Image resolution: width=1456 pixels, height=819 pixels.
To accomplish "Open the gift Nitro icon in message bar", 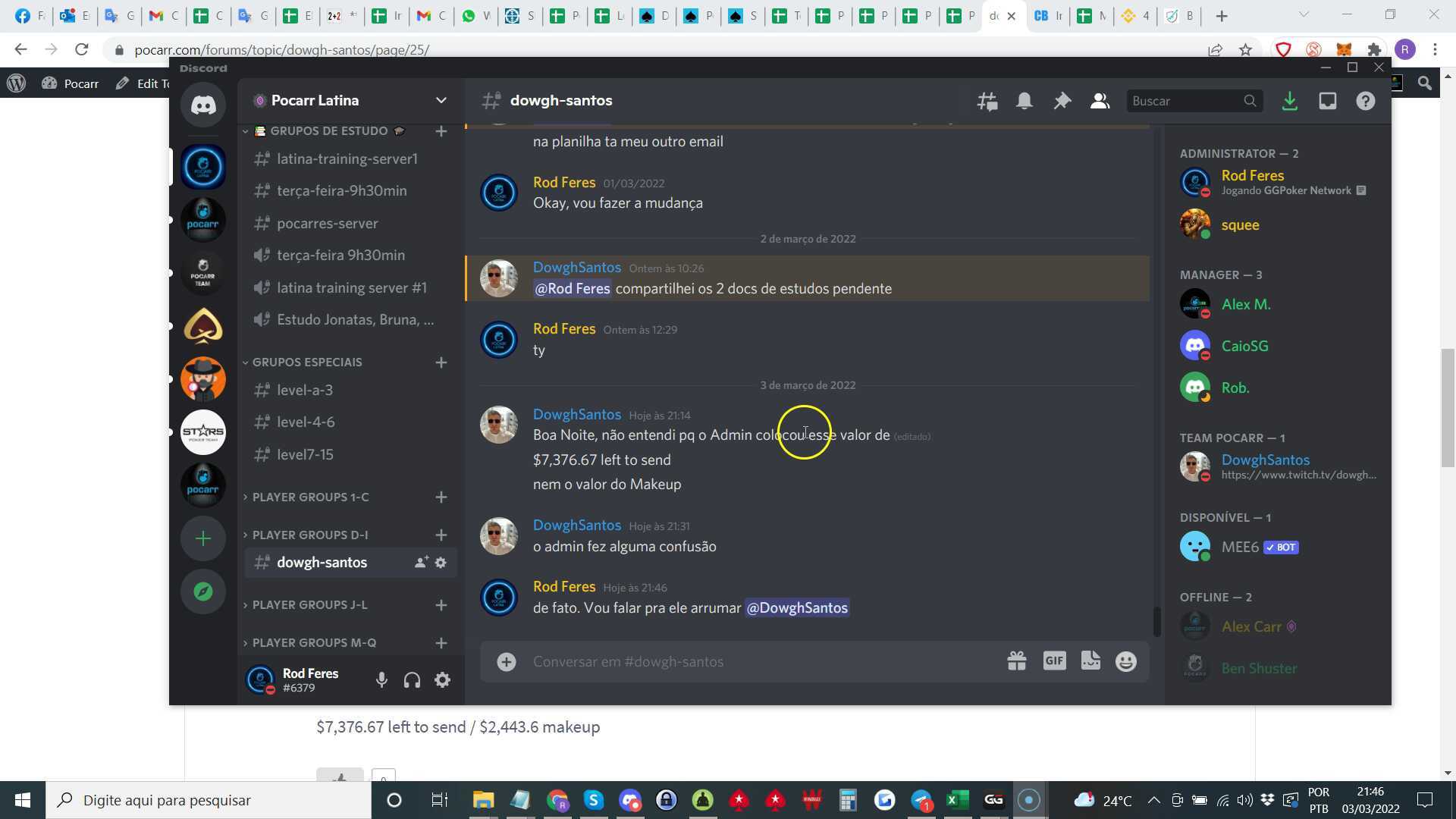I will (1016, 661).
